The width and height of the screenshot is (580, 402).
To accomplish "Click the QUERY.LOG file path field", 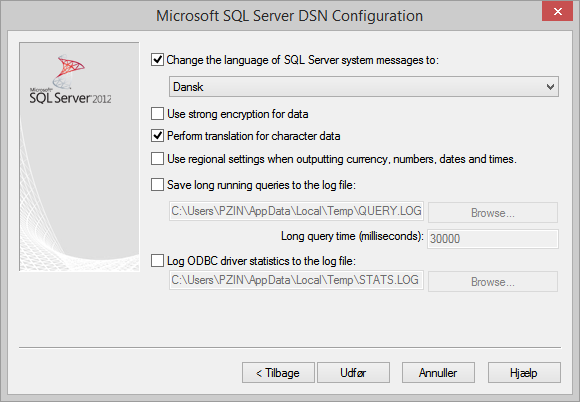I will coord(296,211).
